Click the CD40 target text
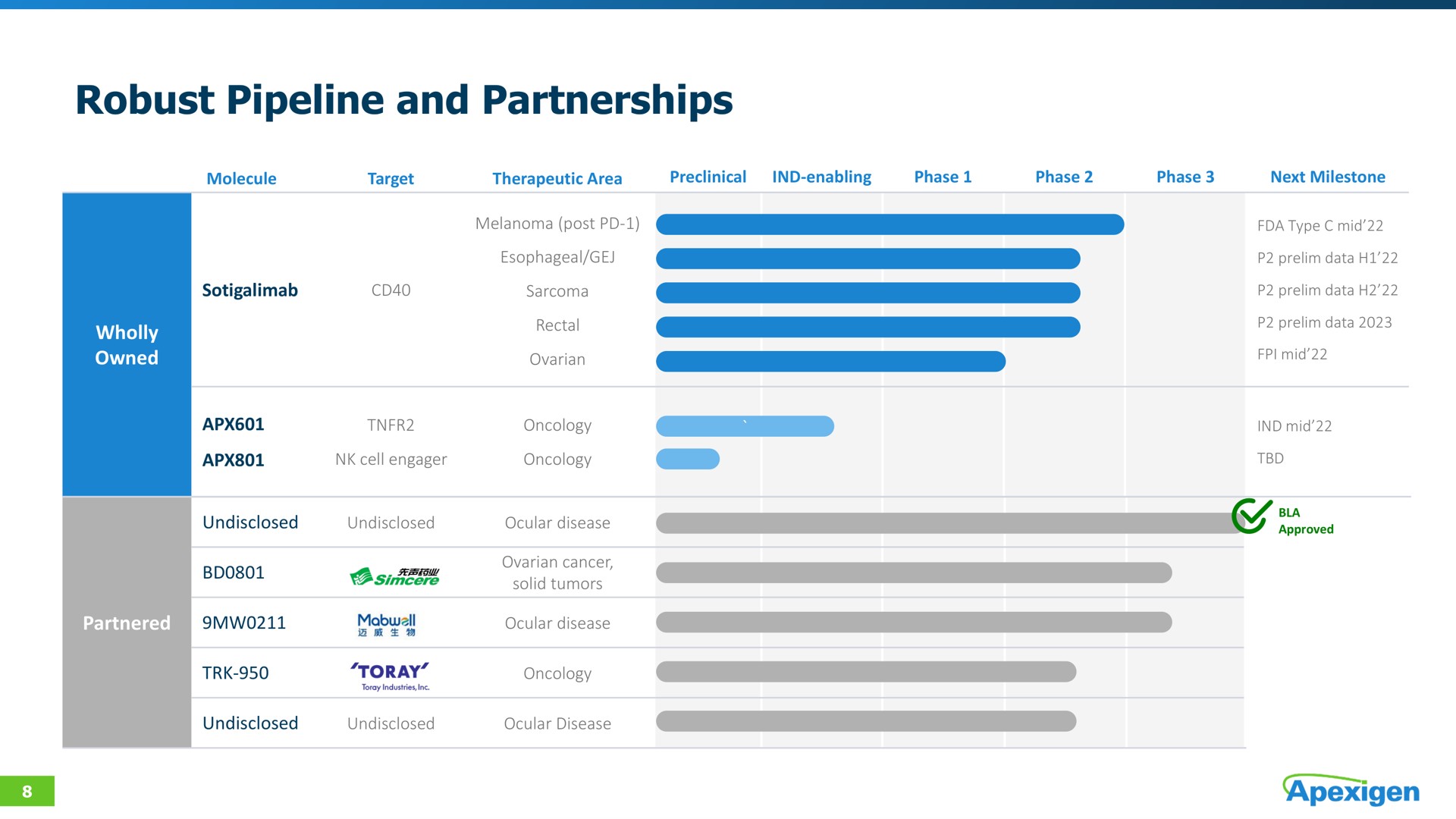The height and width of the screenshot is (819, 1456). coord(391,290)
